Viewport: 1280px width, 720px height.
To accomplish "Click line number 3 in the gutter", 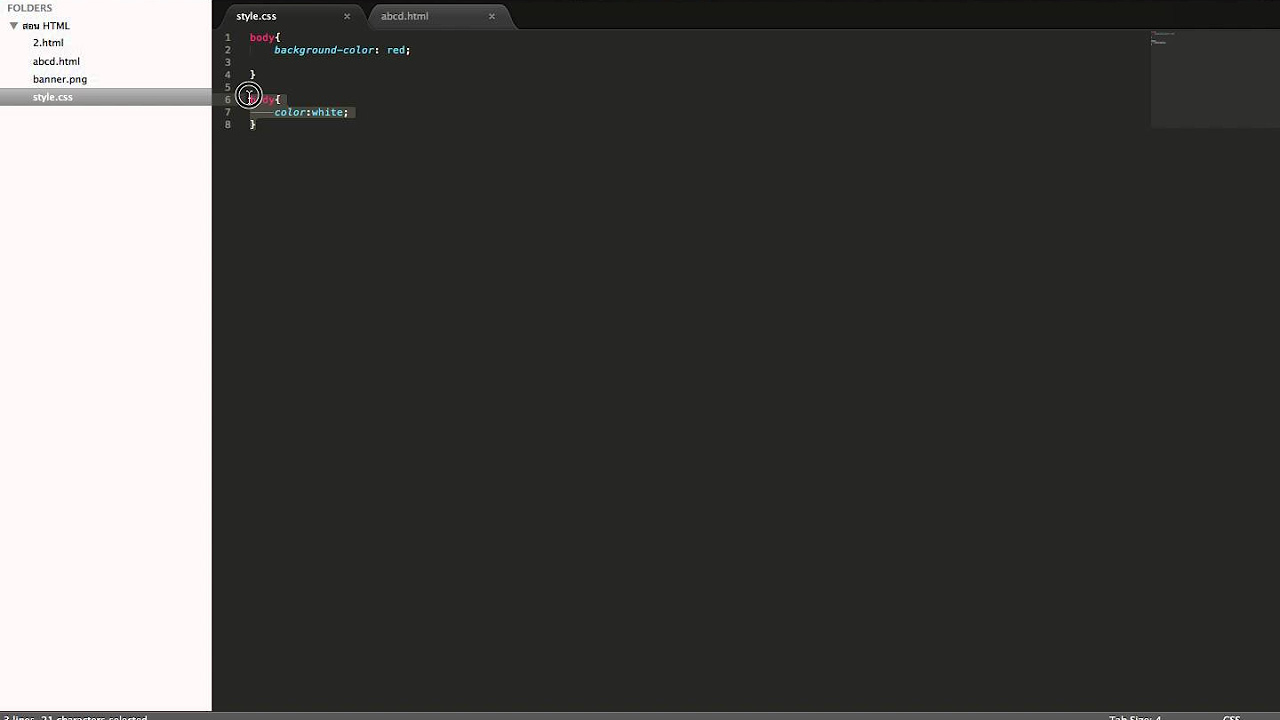I will (x=228, y=62).
